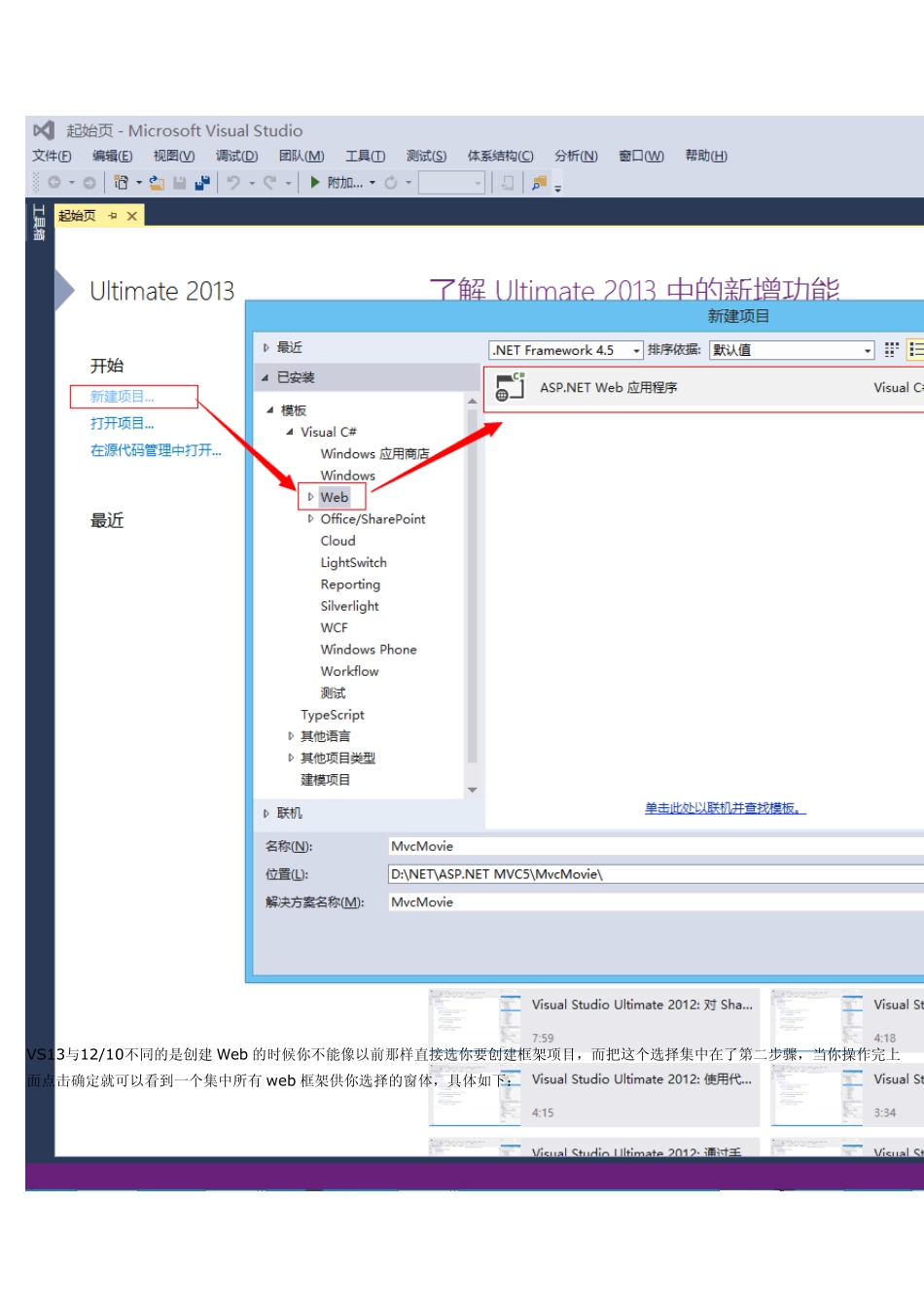Click the Navigate Forward toolbar button
The height and width of the screenshot is (1307, 924).
point(89,182)
